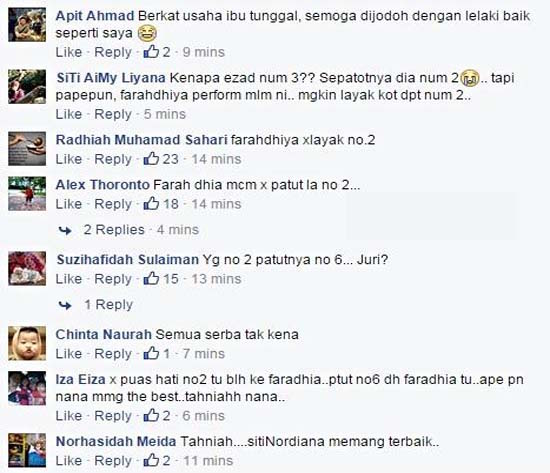The height and width of the screenshot is (473, 550).
Task: Click thumbs-up icon on Radhiah Muhamad Sahari's comment
Action: (x=151, y=159)
